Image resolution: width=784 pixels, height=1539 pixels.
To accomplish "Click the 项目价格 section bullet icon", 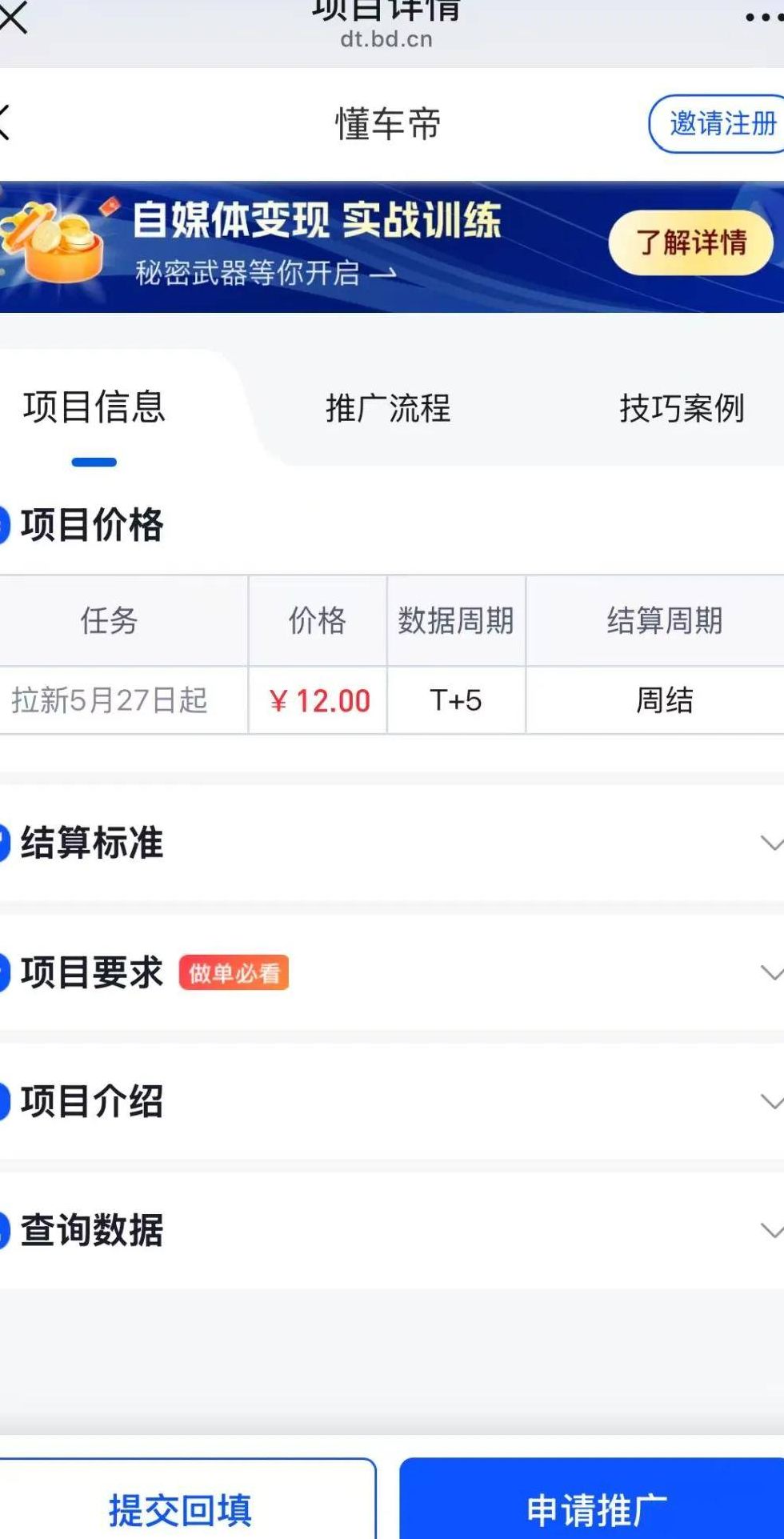I will 5,526.
